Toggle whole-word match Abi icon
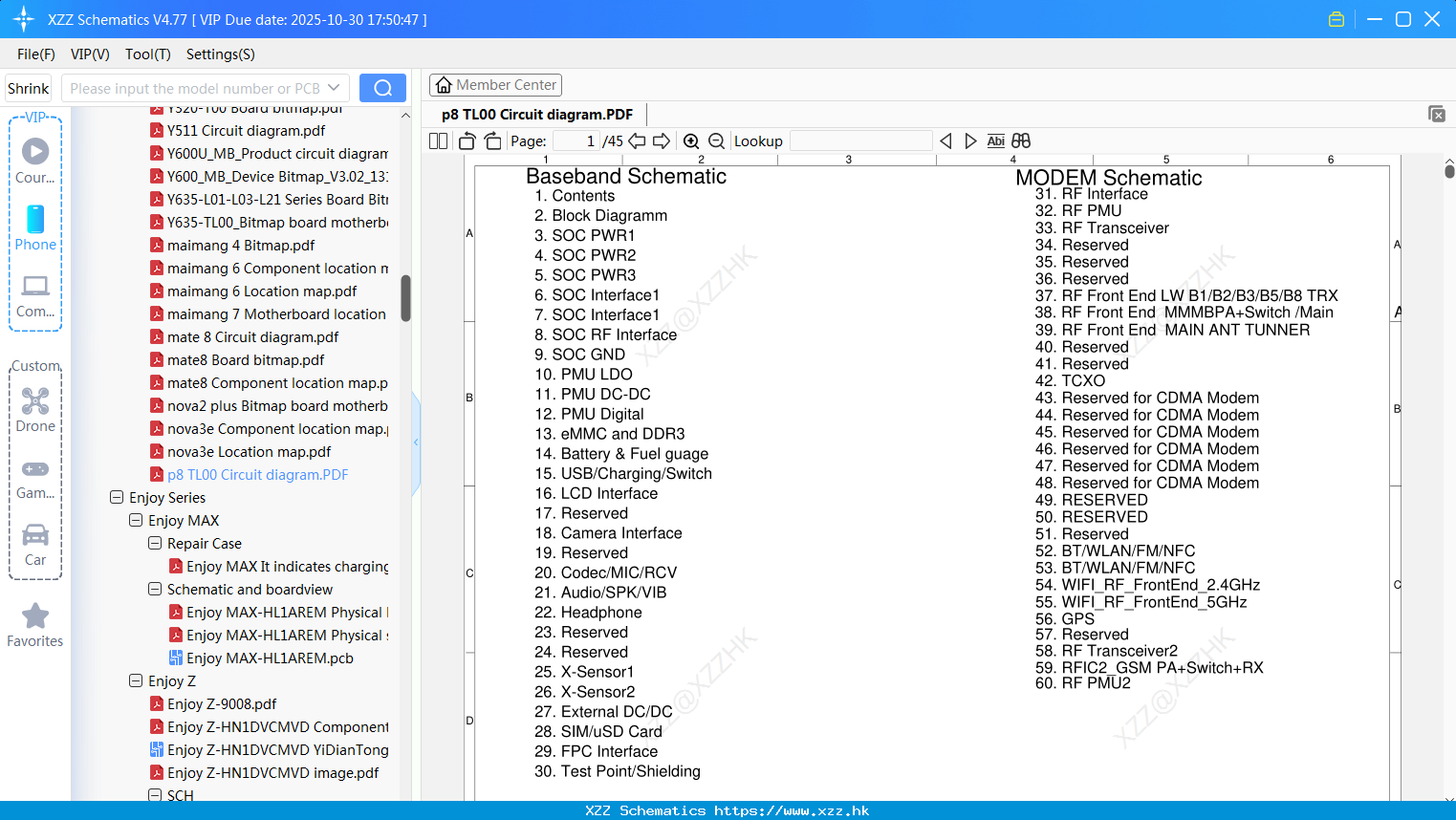 point(995,141)
